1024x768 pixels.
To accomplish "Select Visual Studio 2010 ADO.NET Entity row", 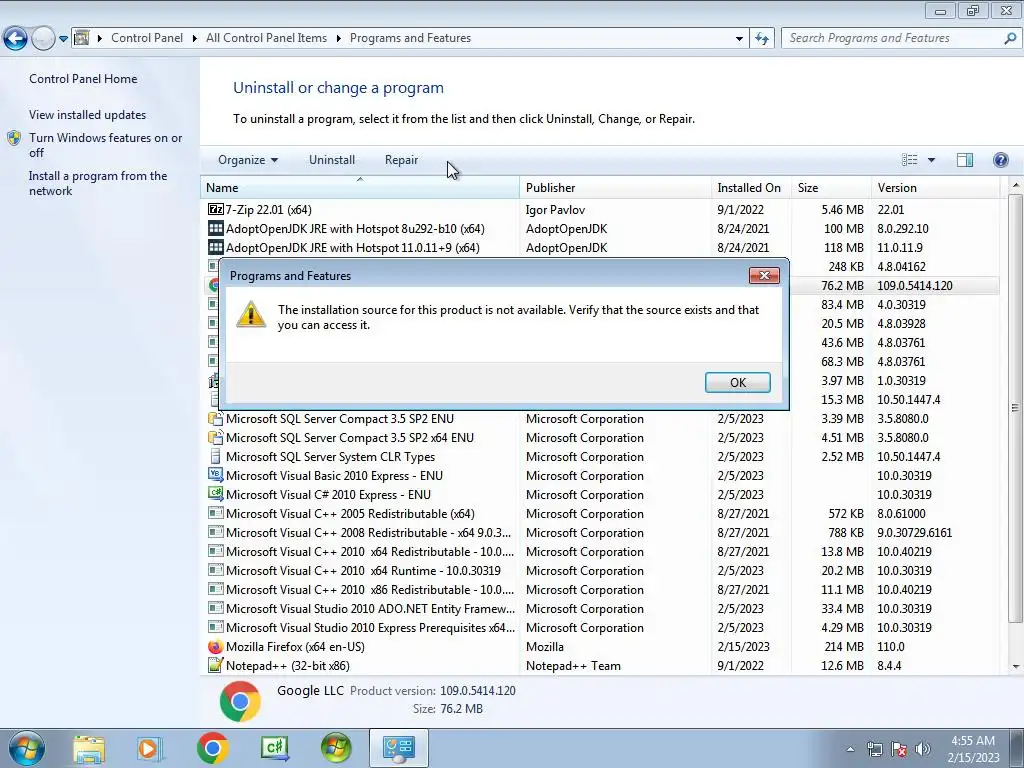I will click(x=600, y=609).
